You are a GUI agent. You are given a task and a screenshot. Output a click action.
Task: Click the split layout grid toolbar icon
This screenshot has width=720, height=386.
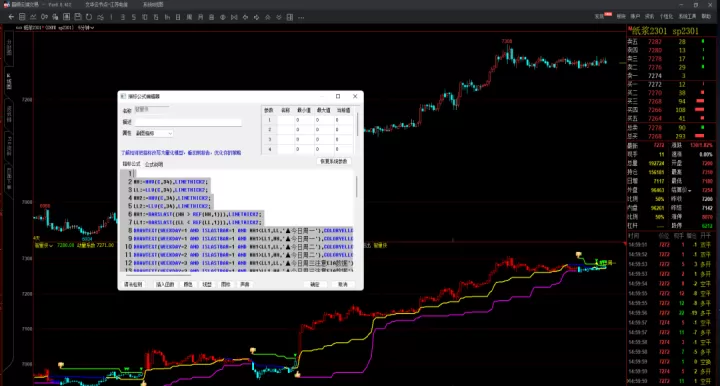290,17
